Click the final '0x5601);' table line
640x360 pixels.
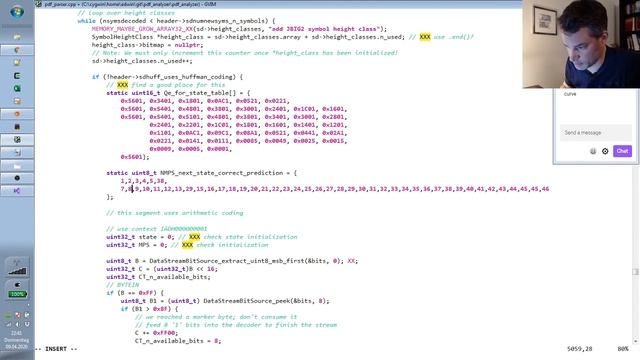pyautogui.click(x=135, y=157)
